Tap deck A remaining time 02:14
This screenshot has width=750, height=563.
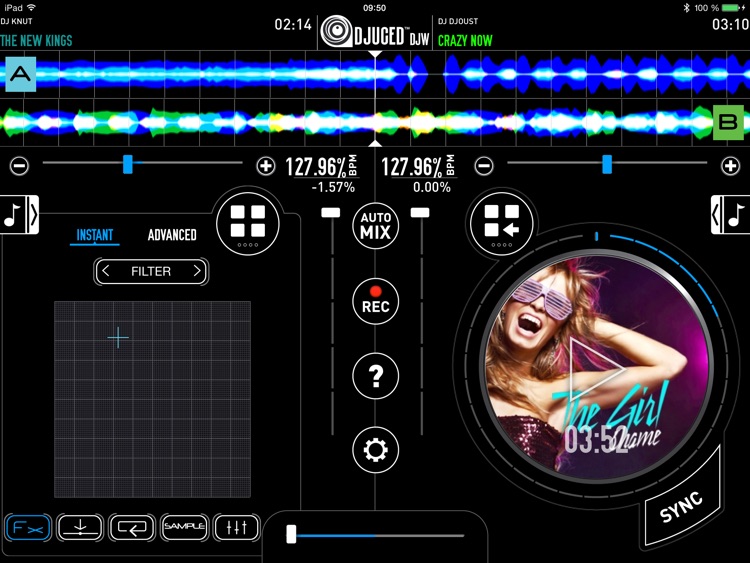point(293,24)
